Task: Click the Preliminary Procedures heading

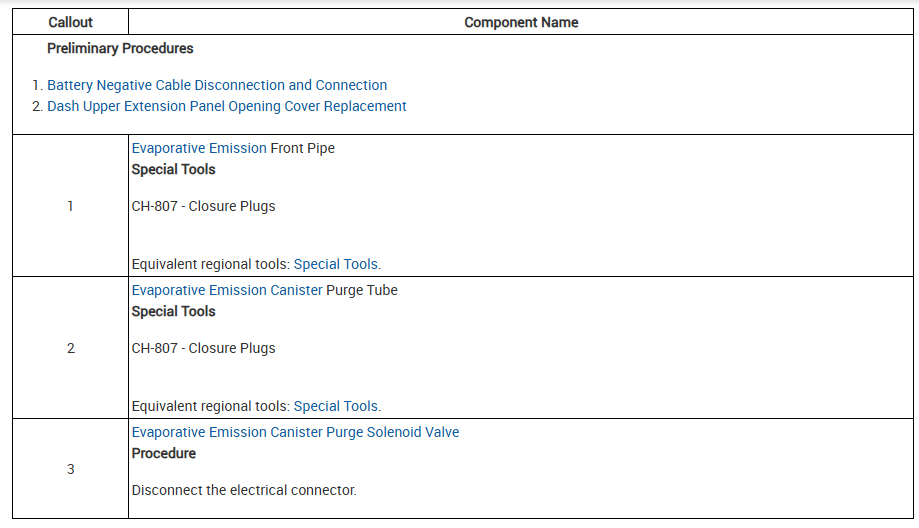Action: click(x=120, y=48)
